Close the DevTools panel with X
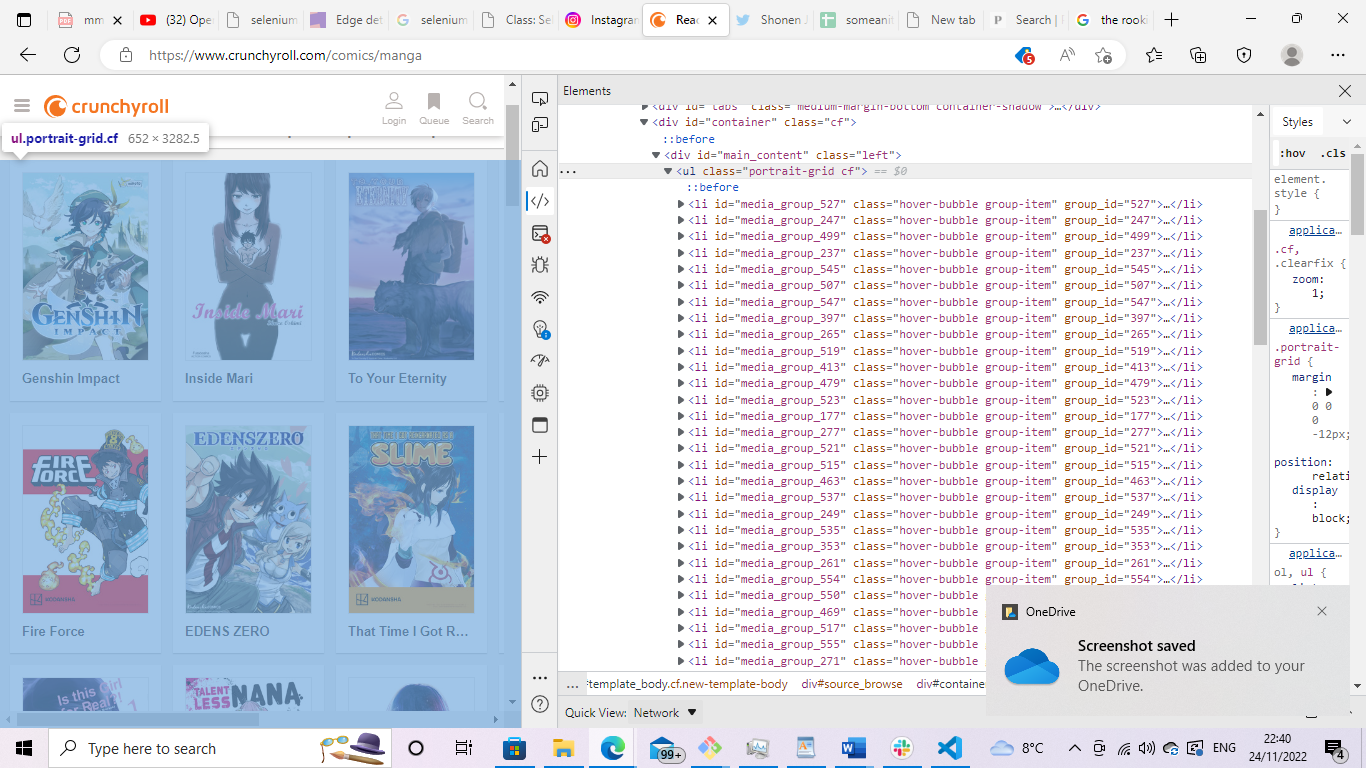Viewport: 1366px width, 768px height. pyautogui.click(x=1345, y=91)
